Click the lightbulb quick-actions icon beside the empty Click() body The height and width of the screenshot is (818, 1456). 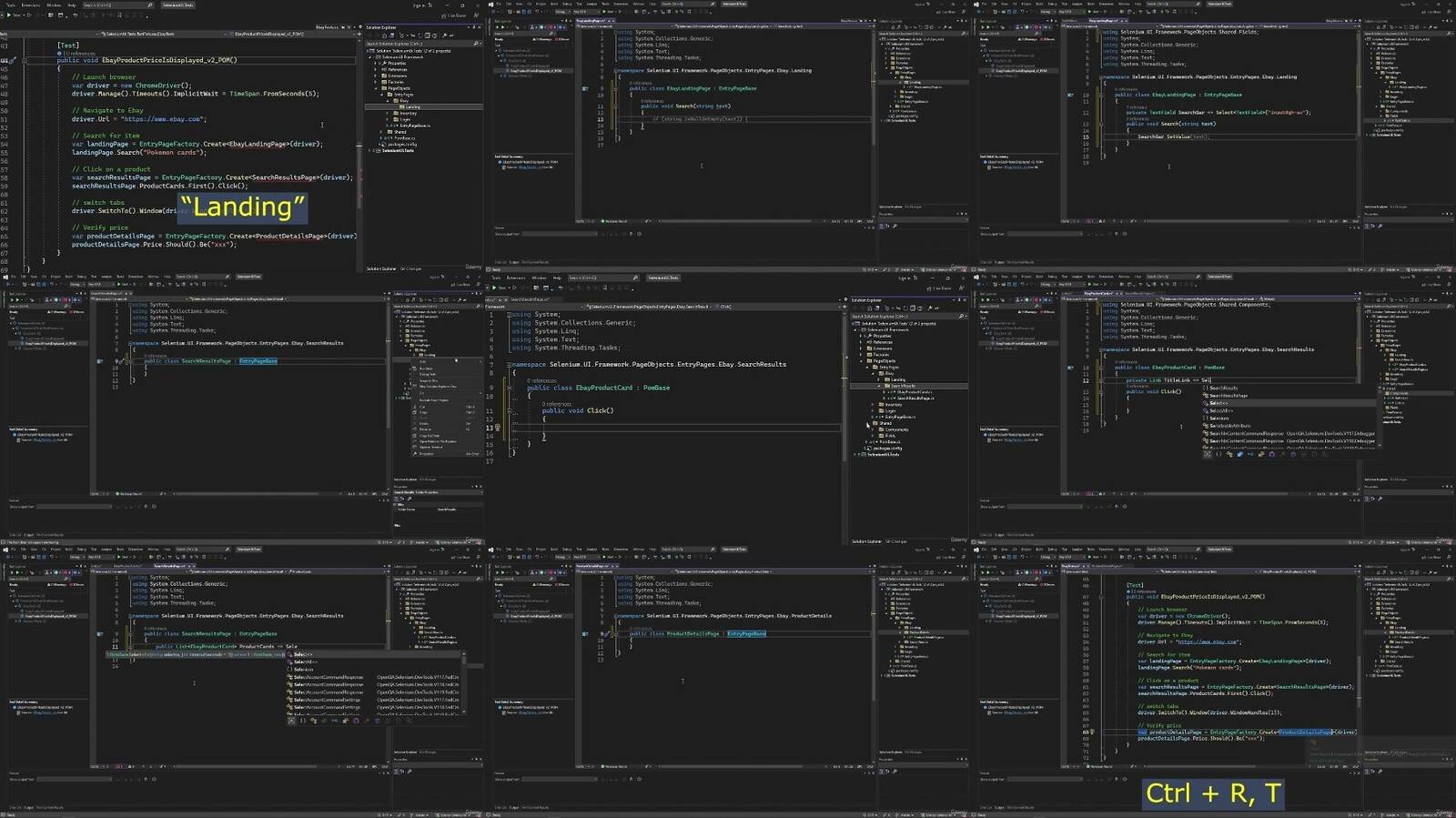[x=498, y=427]
